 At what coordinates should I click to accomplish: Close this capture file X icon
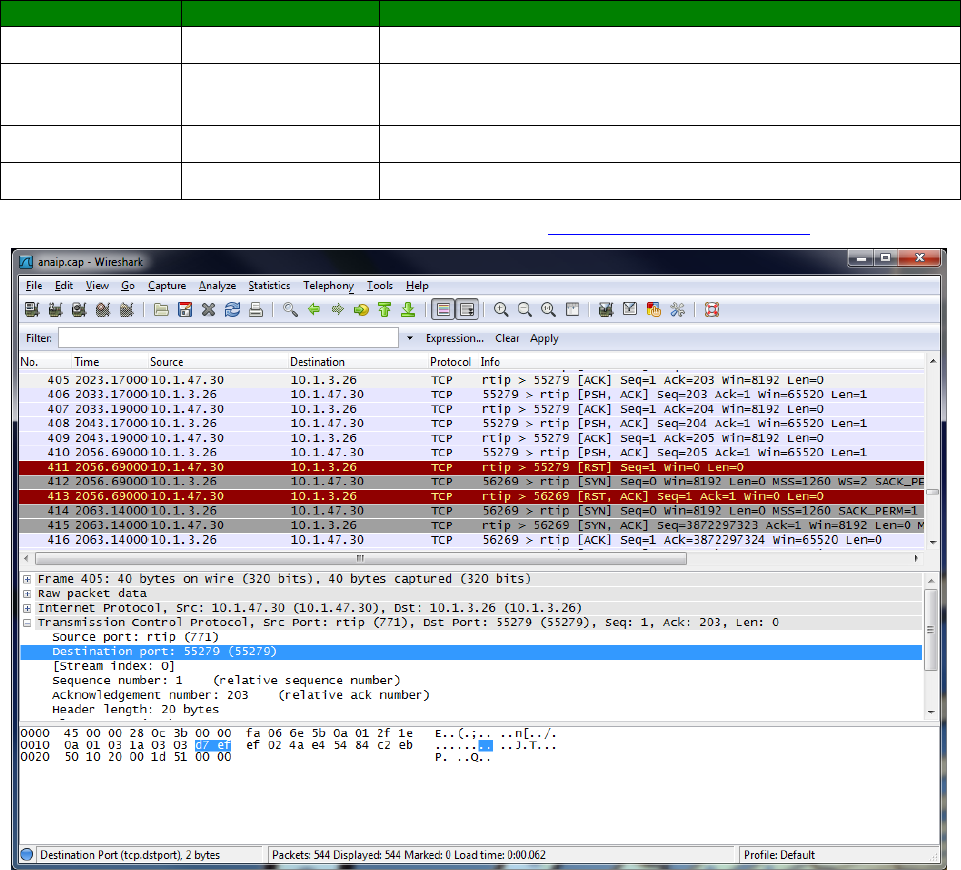coord(208,309)
